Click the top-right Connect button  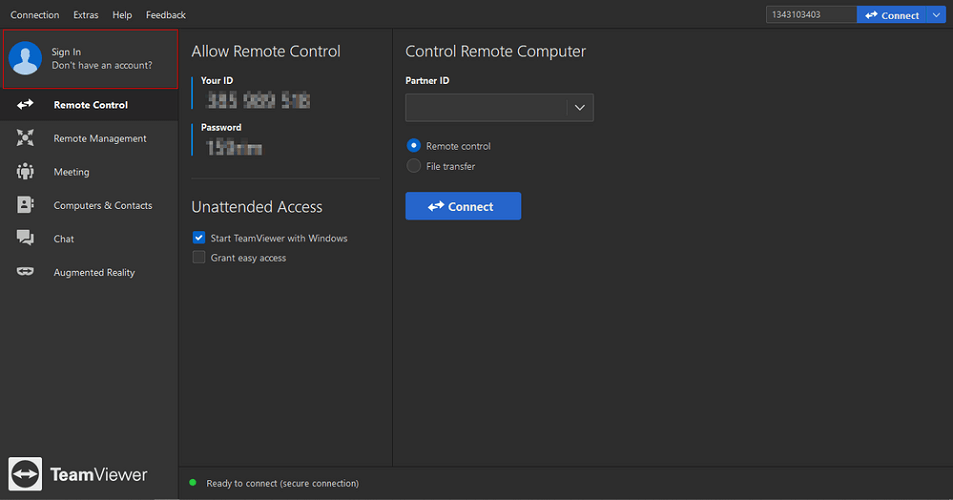[892, 15]
